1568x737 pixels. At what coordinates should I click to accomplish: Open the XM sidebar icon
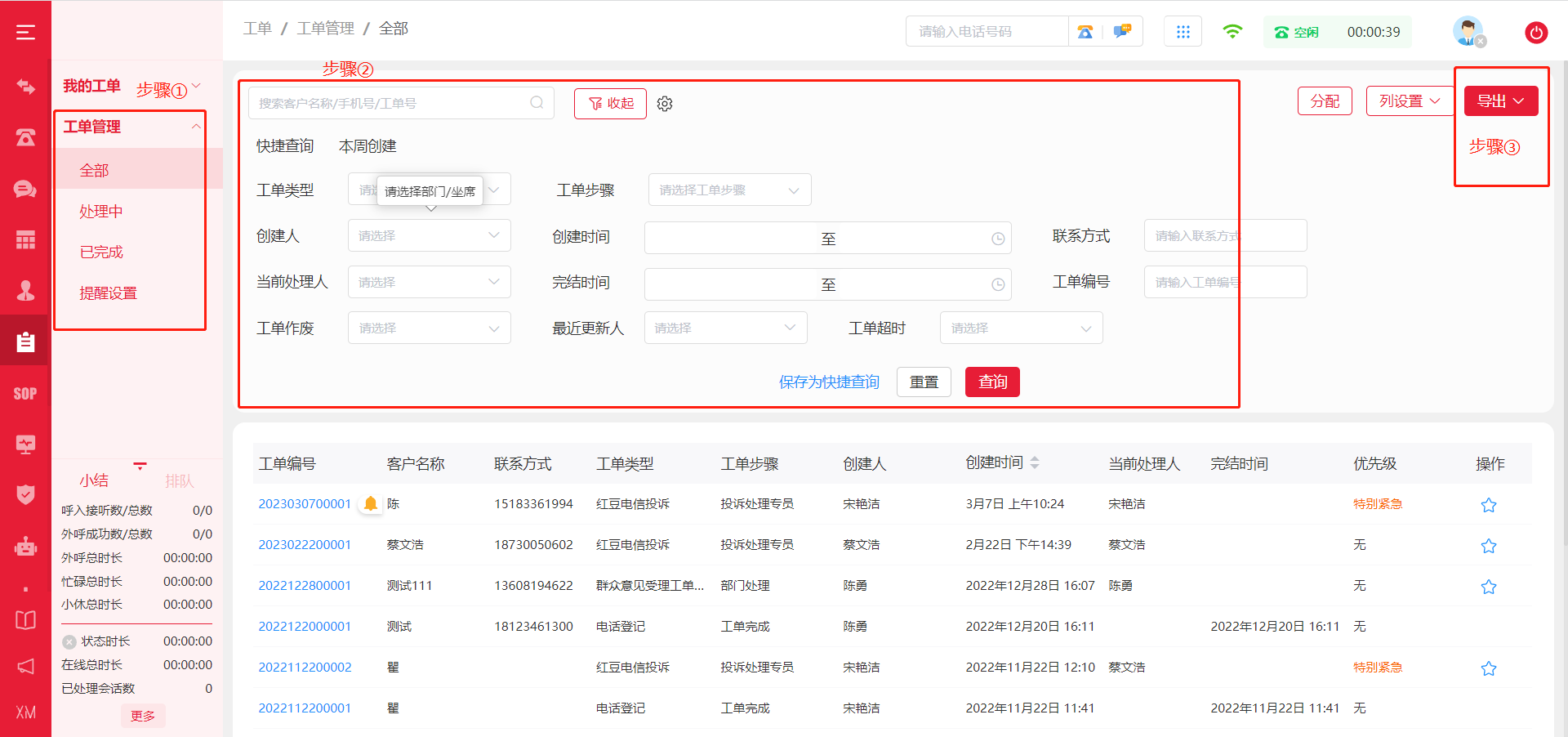(25, 712)
